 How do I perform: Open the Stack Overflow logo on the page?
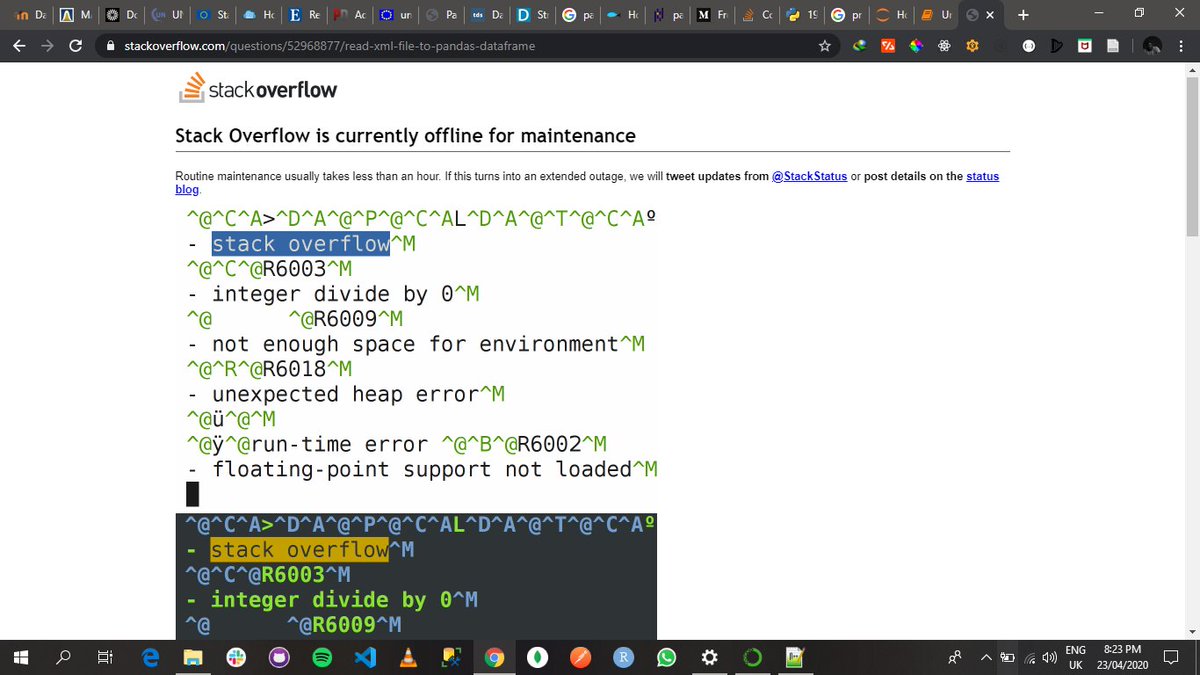[257, 90]
